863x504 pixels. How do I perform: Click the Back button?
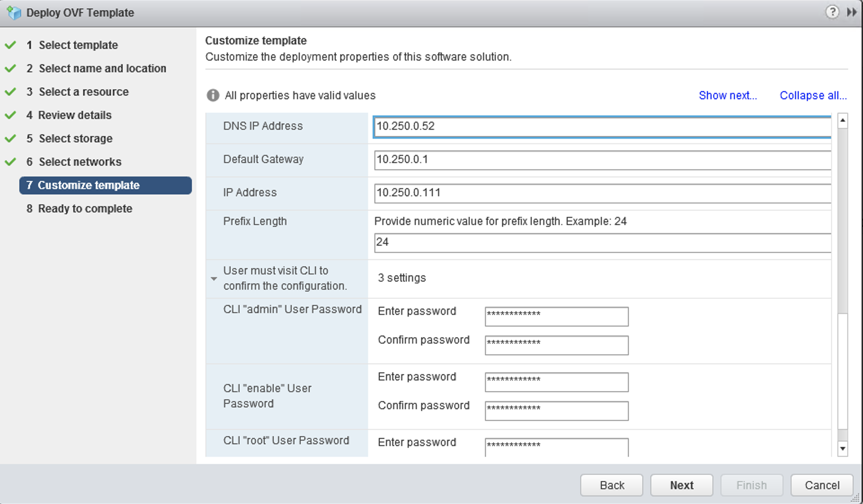(x=611, y=485)
